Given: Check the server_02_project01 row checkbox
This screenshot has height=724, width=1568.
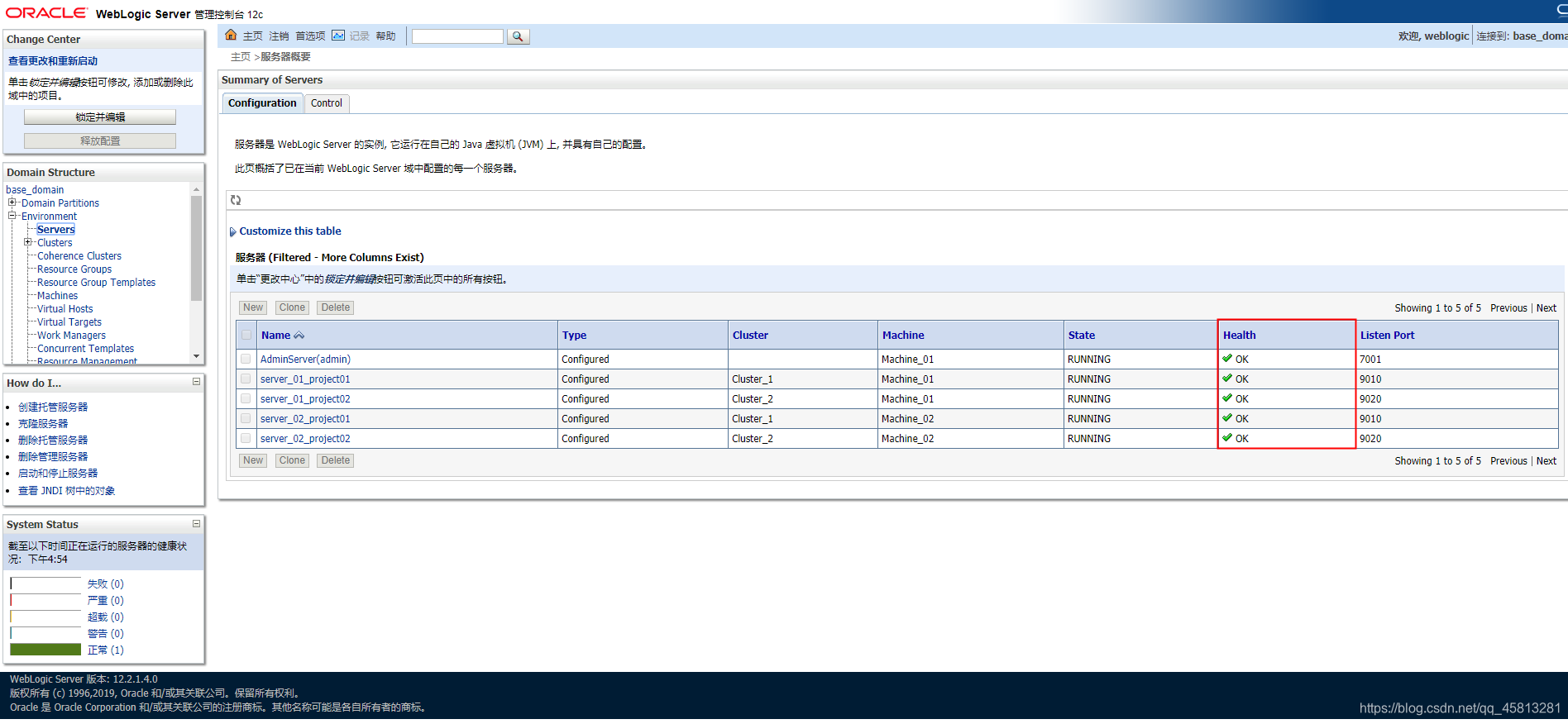Looking at the screenshot, I should (246, 419).
